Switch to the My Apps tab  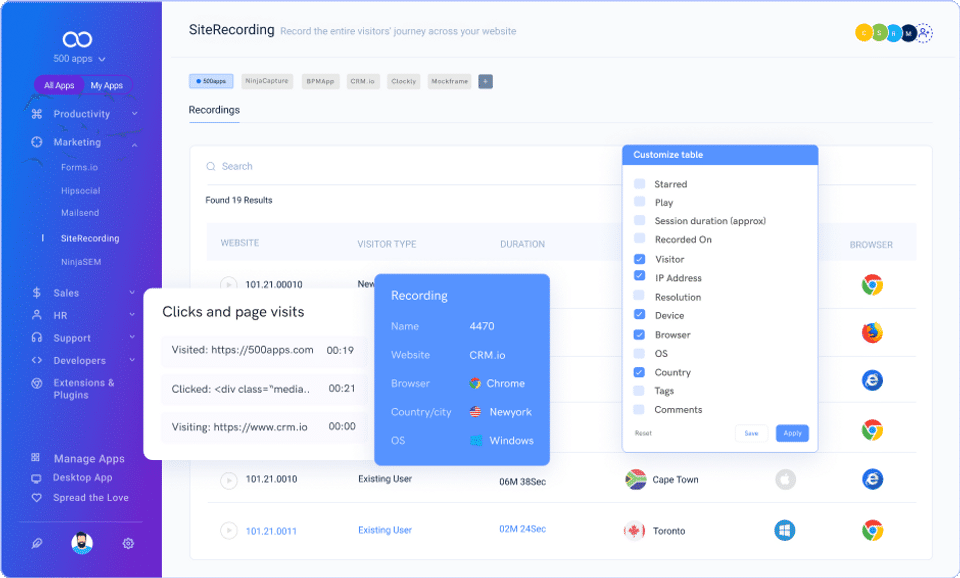tap(107, 85)
